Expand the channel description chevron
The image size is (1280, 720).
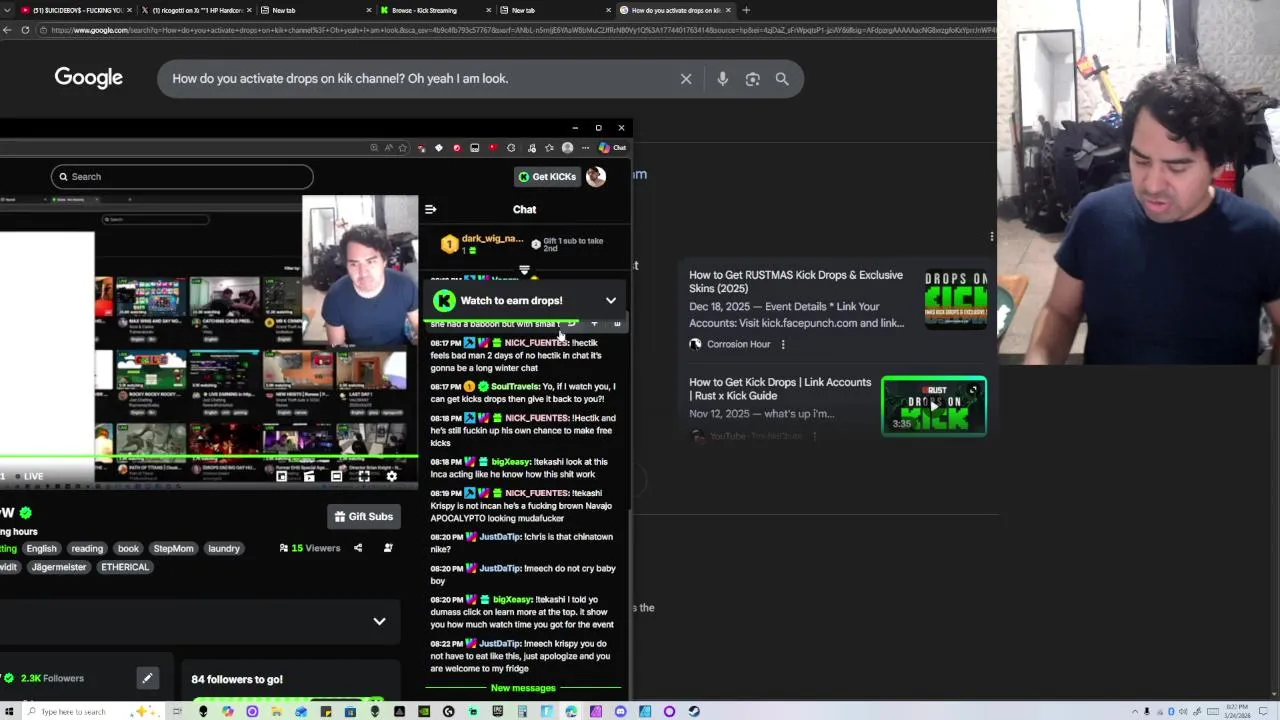click(379, 622)
